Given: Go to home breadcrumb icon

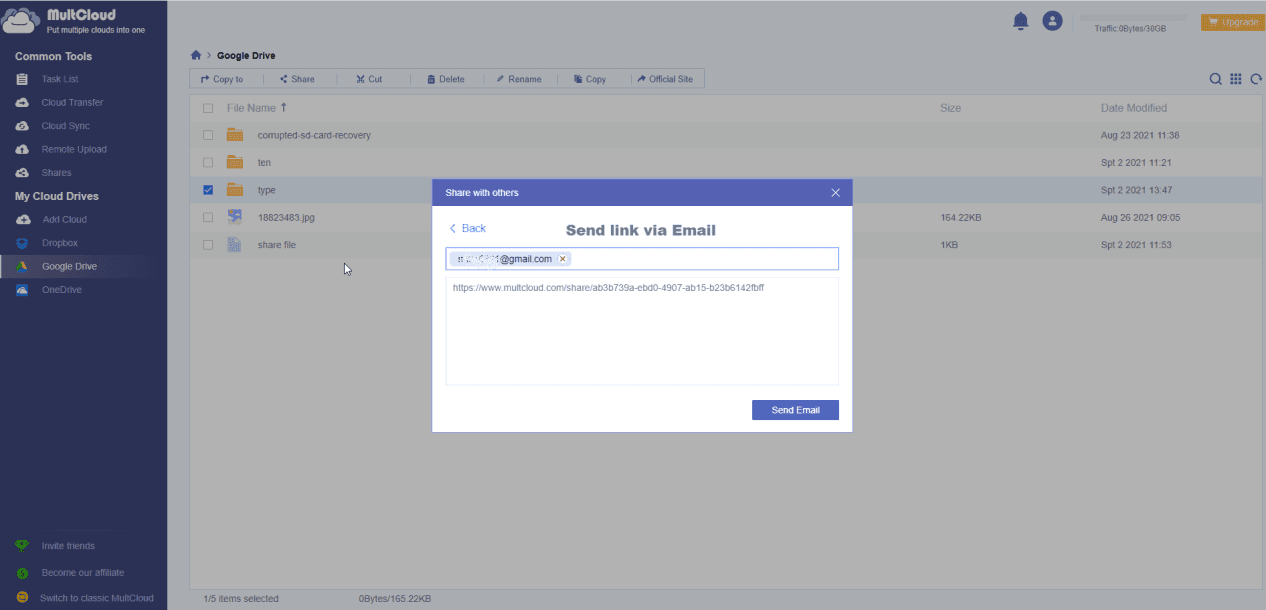Looking at the screenshot, I should [196, 56].
